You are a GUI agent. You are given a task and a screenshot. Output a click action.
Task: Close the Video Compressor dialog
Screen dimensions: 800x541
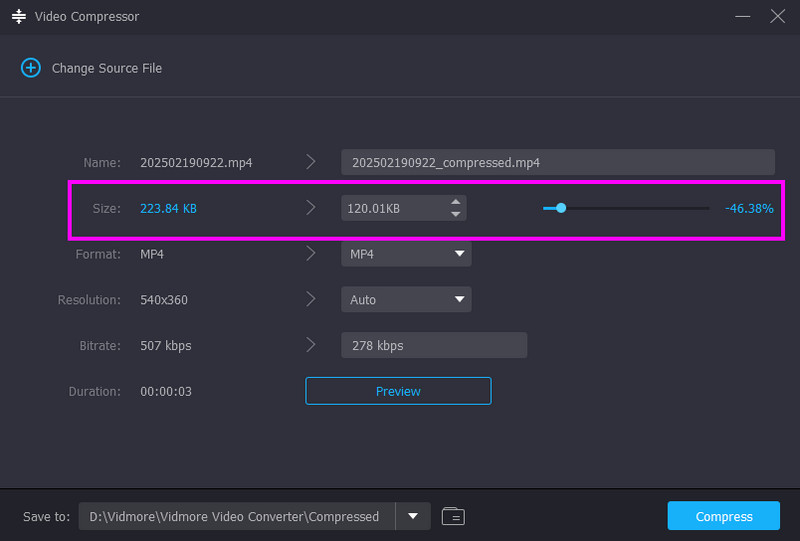(x=777, y=16)
